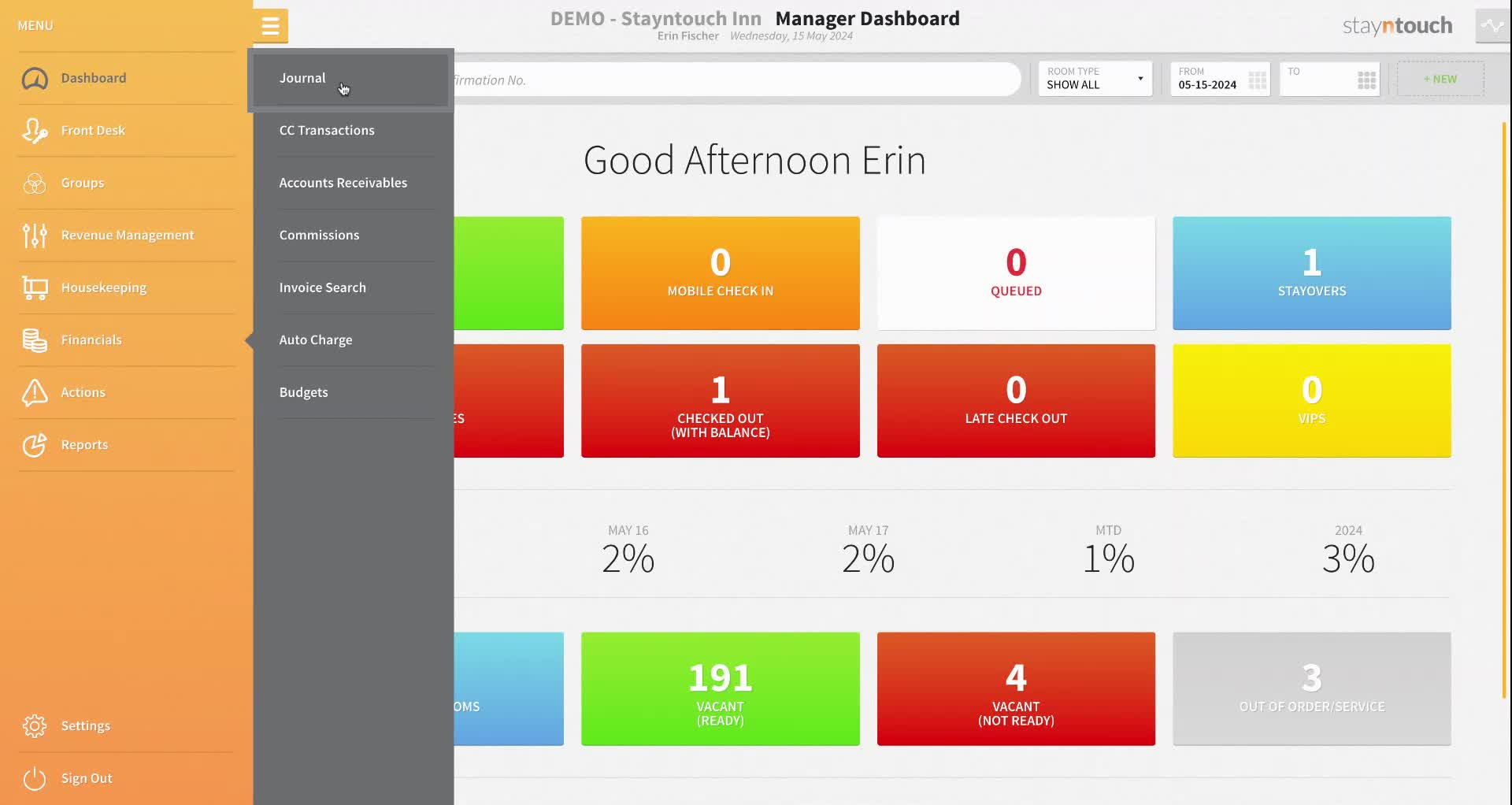Screen dimensions: 1512x805
Task: Click the Financials coins icon
Action: point(35,340)
